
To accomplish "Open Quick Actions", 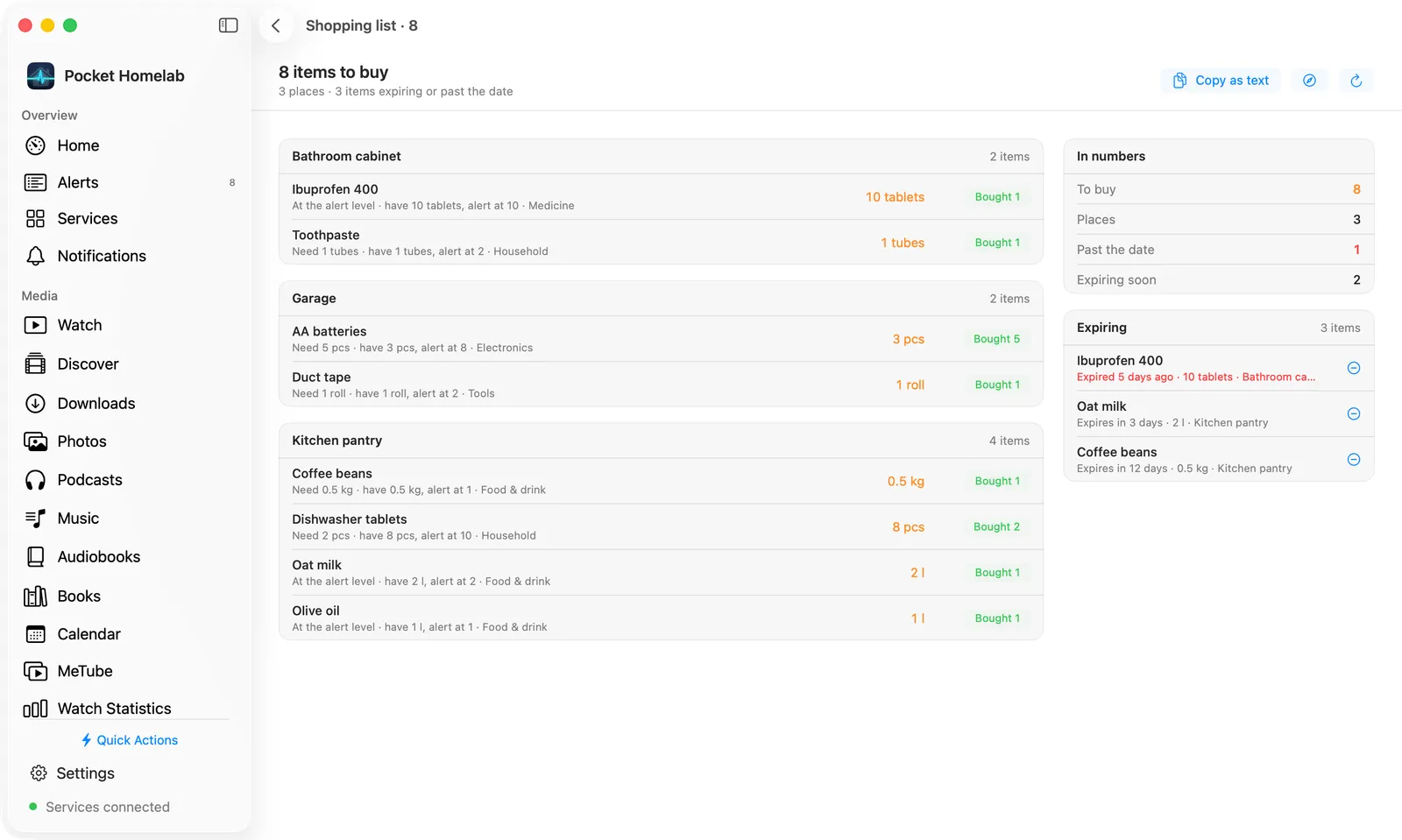I will (x=129, y=740).
